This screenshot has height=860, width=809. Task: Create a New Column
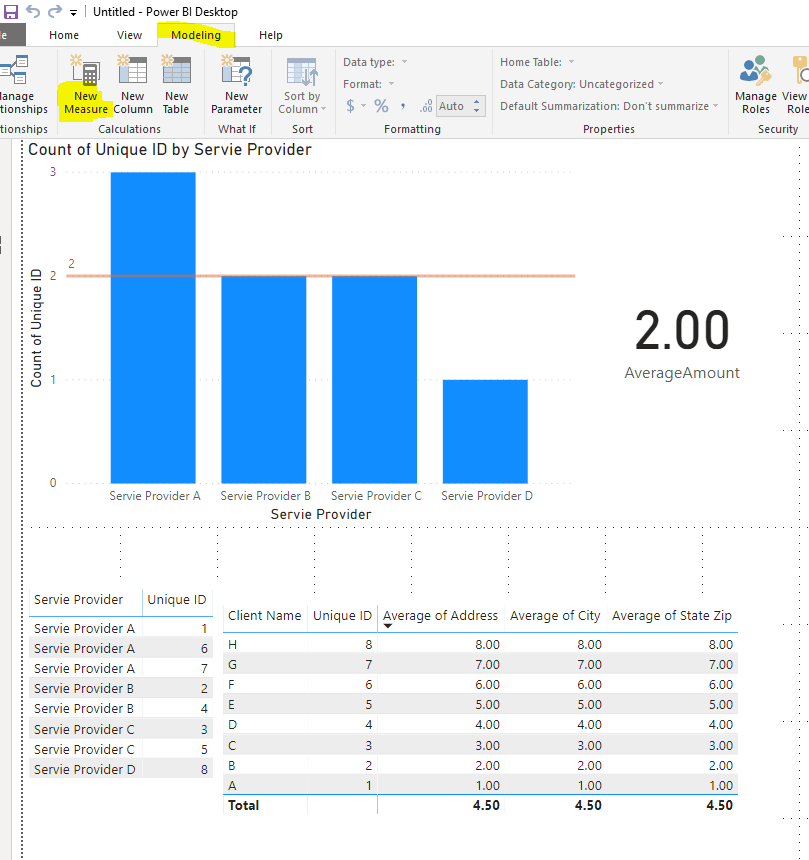pyautogui.click(x=133, y=85)
